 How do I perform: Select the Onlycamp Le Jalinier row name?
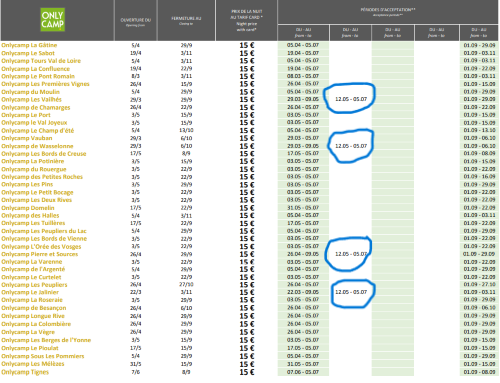click(30, 292)
